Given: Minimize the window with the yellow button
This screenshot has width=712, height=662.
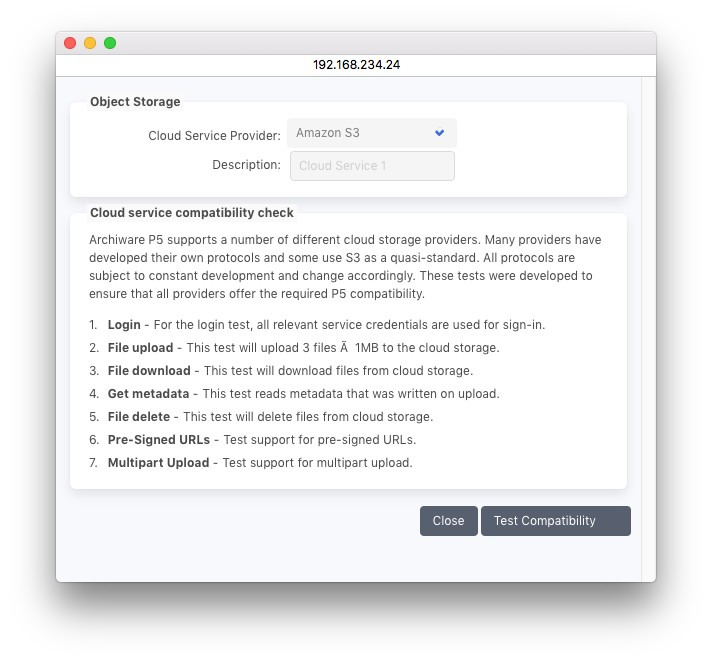Looking at the screenshot, I should point(90,43).
